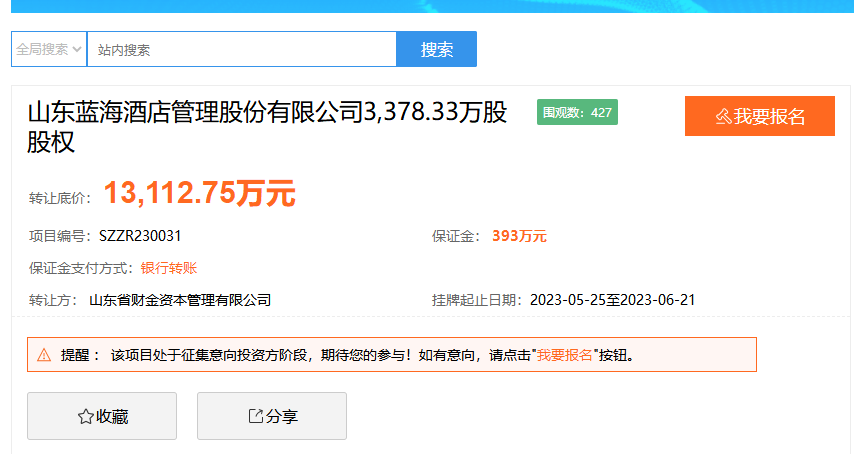Click the 转让底价 label
The height and width of the screenshot is (454, 854).
60,198
